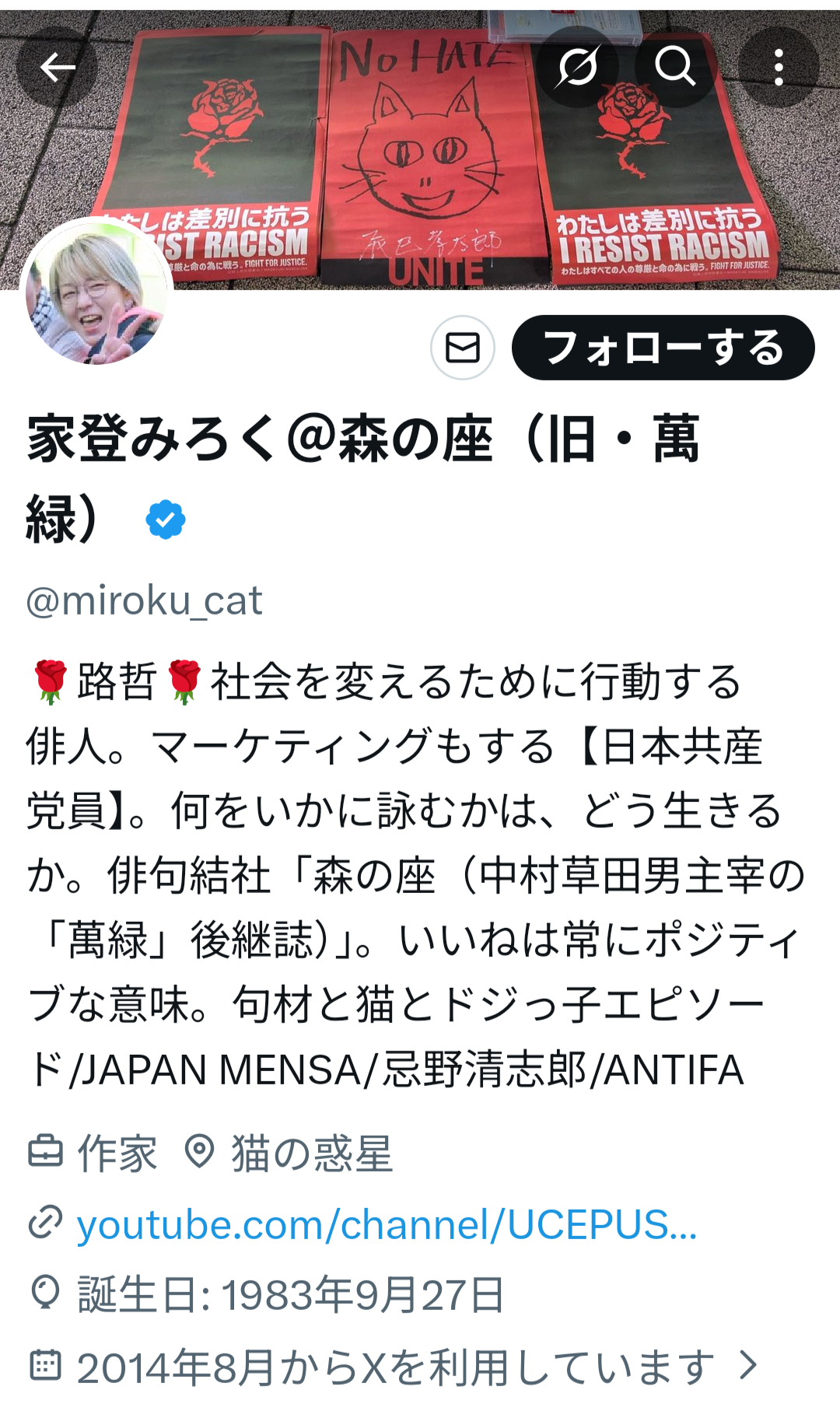Tap the 2014年8月からXを利用しています row
This screenshot has width=840, height=1411.
pyautogui.click(x=394, y=1367)
